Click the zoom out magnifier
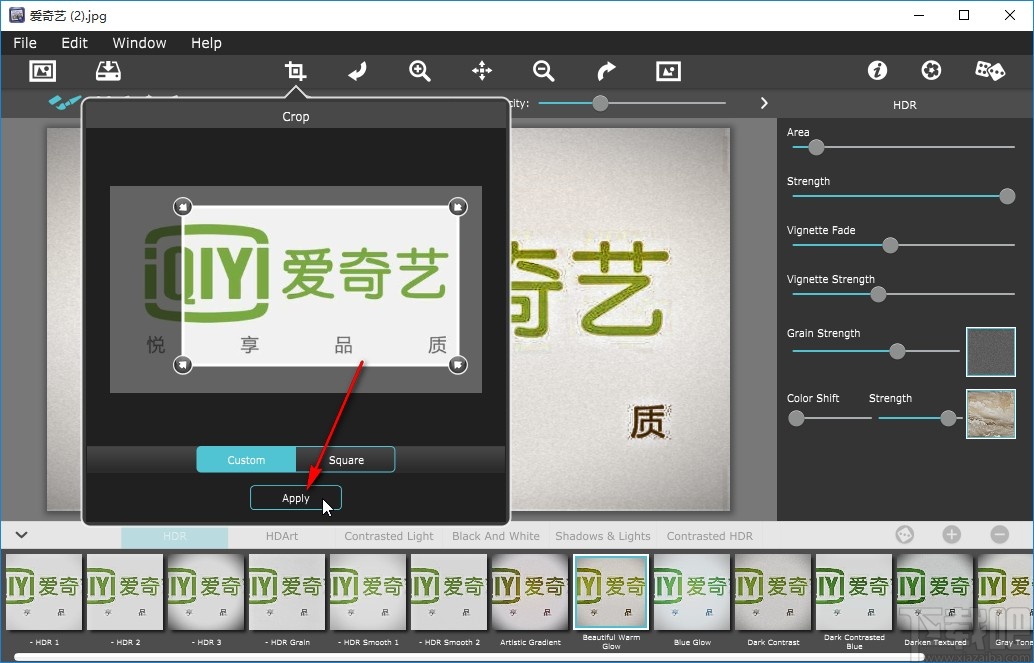Screen dimensions: 1034x663 point(544,71)
